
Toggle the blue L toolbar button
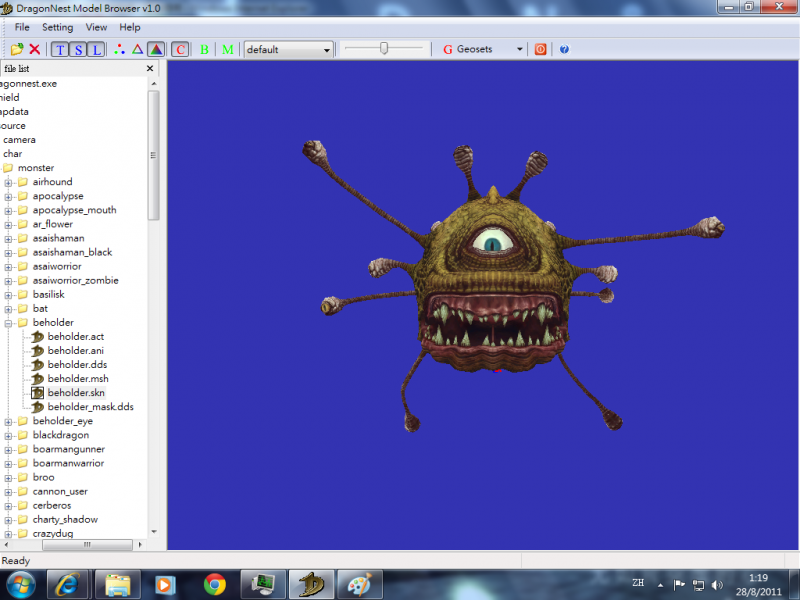(96, 49)
